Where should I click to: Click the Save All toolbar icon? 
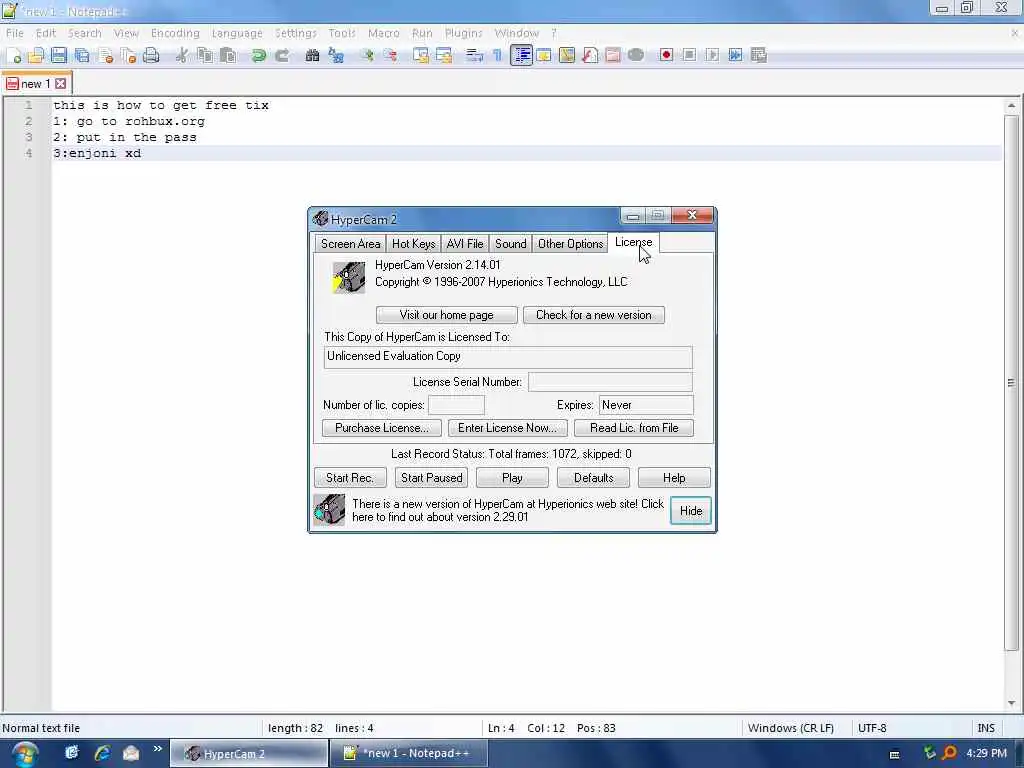pyautogui.click(x=82, y=56)
